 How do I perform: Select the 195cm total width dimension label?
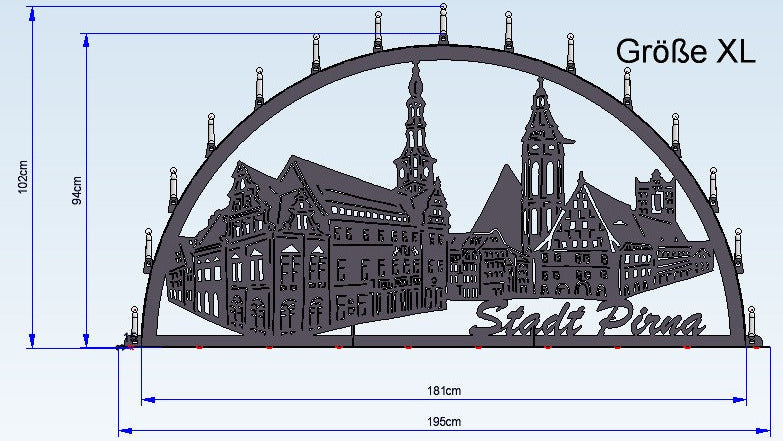pos(443,422)
